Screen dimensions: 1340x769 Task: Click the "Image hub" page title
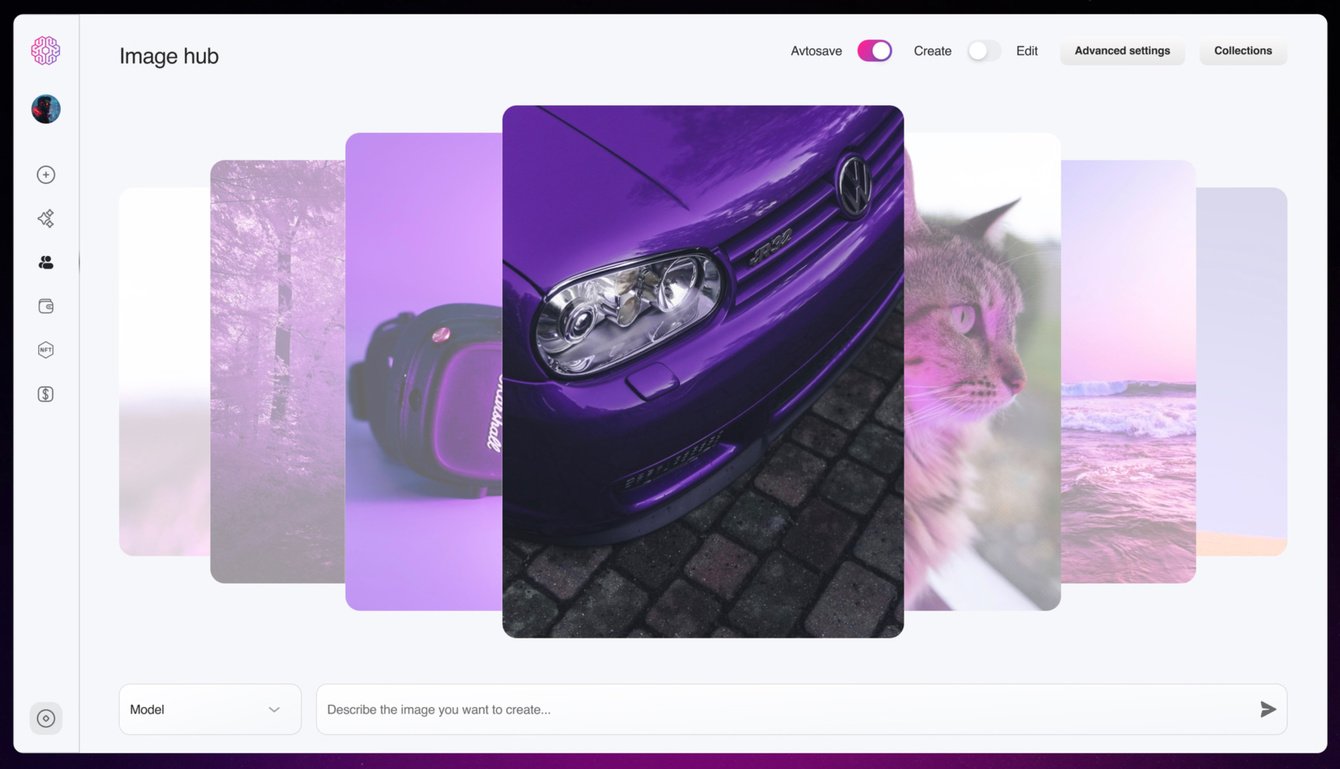click(169, 56)
